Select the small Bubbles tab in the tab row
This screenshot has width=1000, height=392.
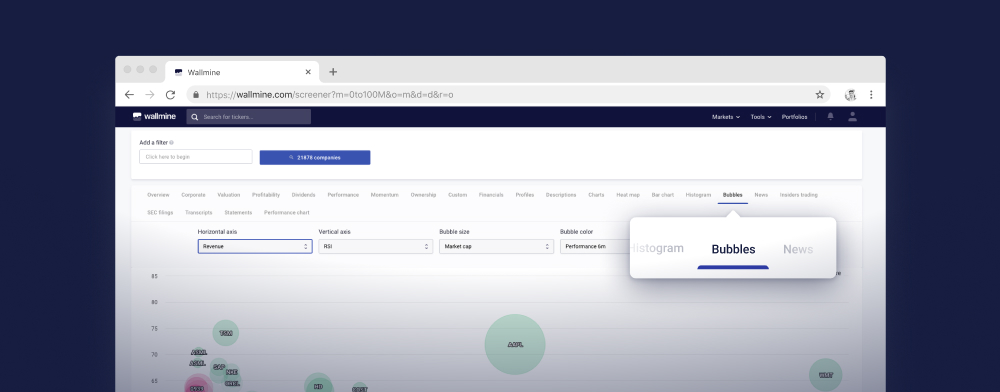coord(733,195)
